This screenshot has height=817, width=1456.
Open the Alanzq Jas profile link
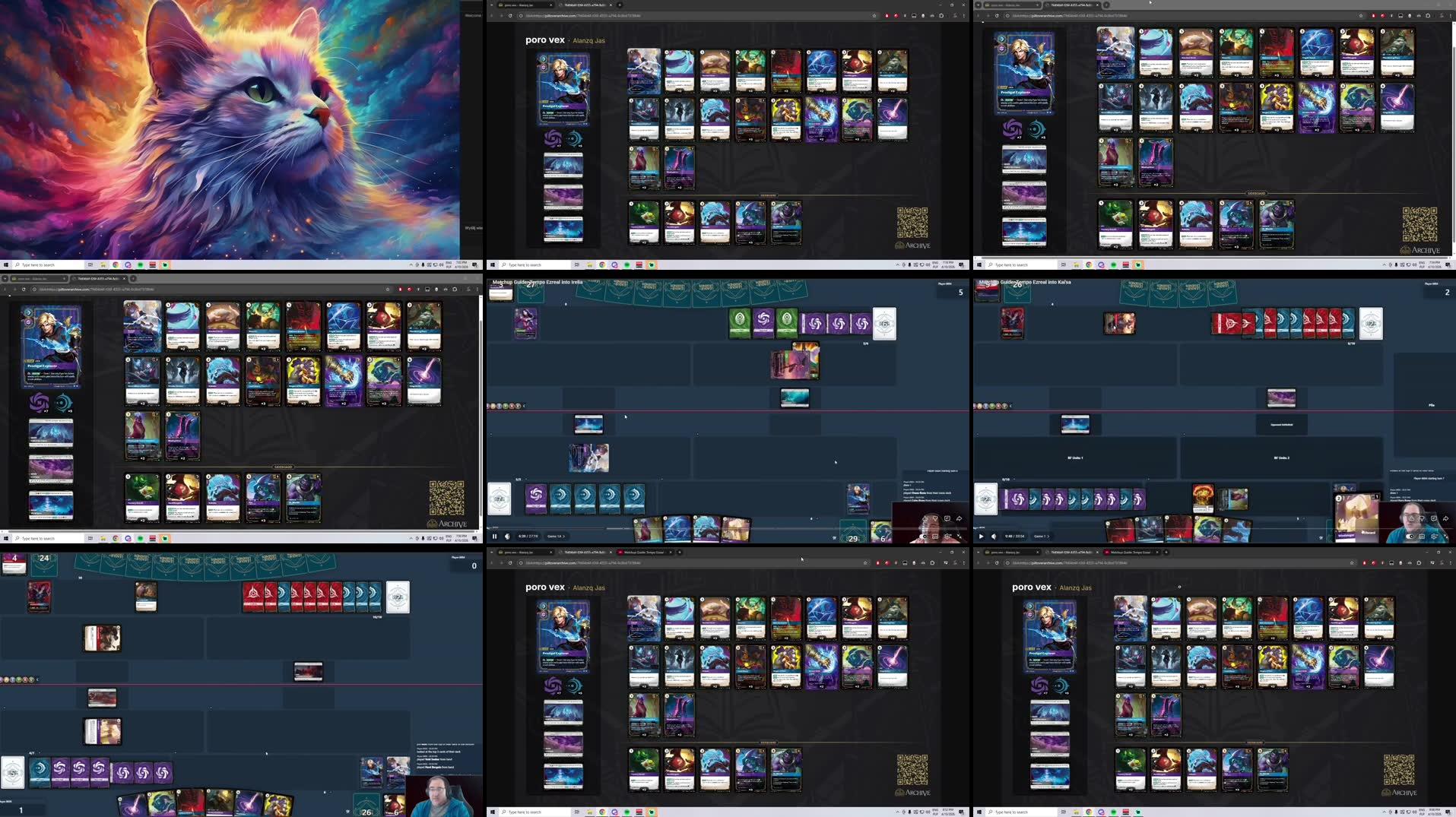(588, 40)
